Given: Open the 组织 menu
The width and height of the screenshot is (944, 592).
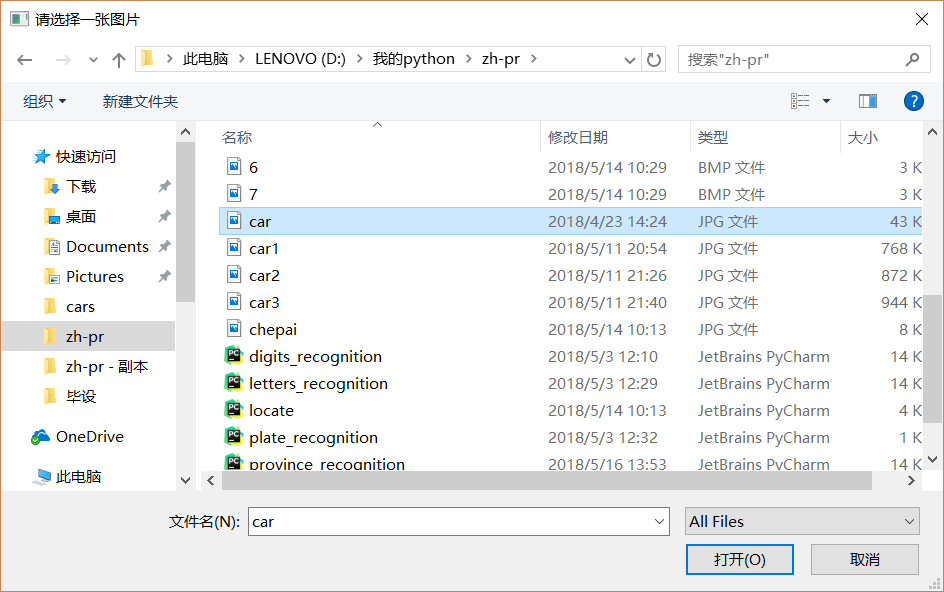Looking at the screenshot, I should click(x=45, y=101).
